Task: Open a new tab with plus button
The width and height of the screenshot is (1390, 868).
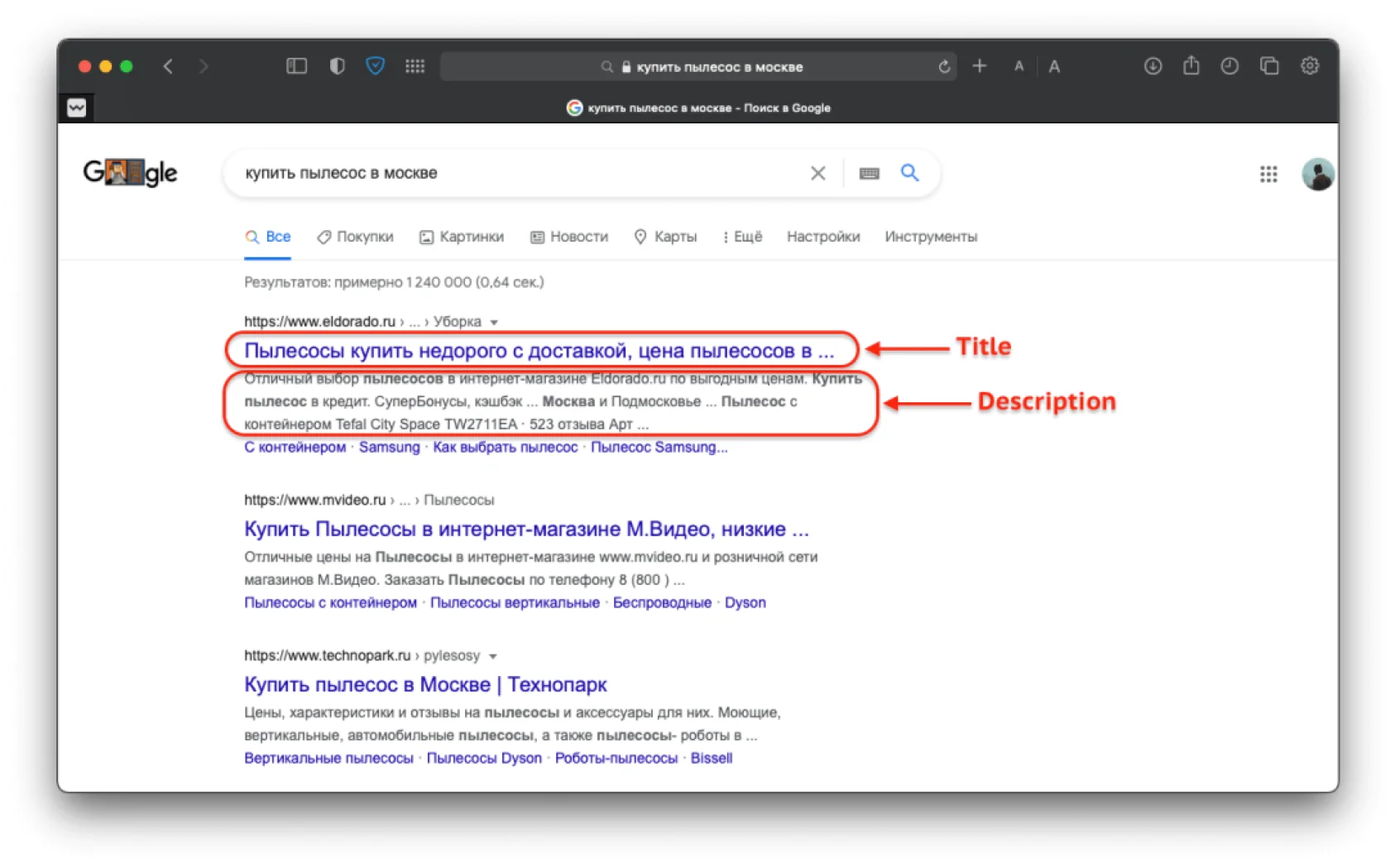Action: [x=980, y=66]
